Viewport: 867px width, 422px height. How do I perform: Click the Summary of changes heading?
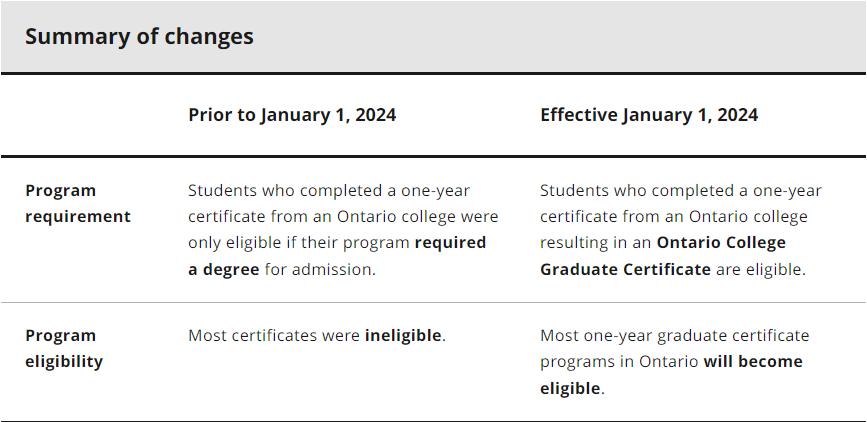139,37
